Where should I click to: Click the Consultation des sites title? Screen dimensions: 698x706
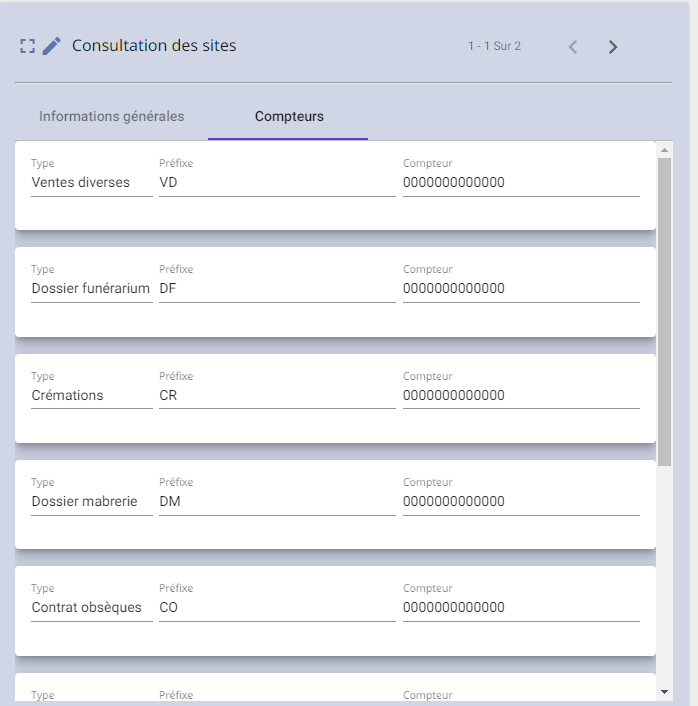154,45
